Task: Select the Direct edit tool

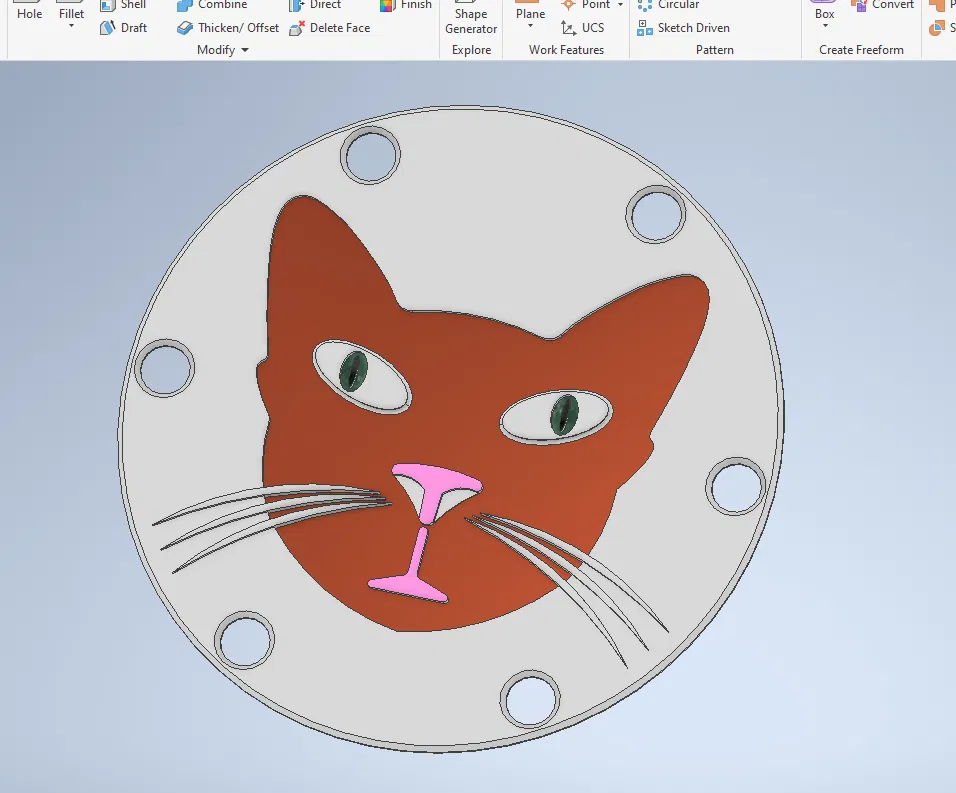Action: (x=315, y=5)
